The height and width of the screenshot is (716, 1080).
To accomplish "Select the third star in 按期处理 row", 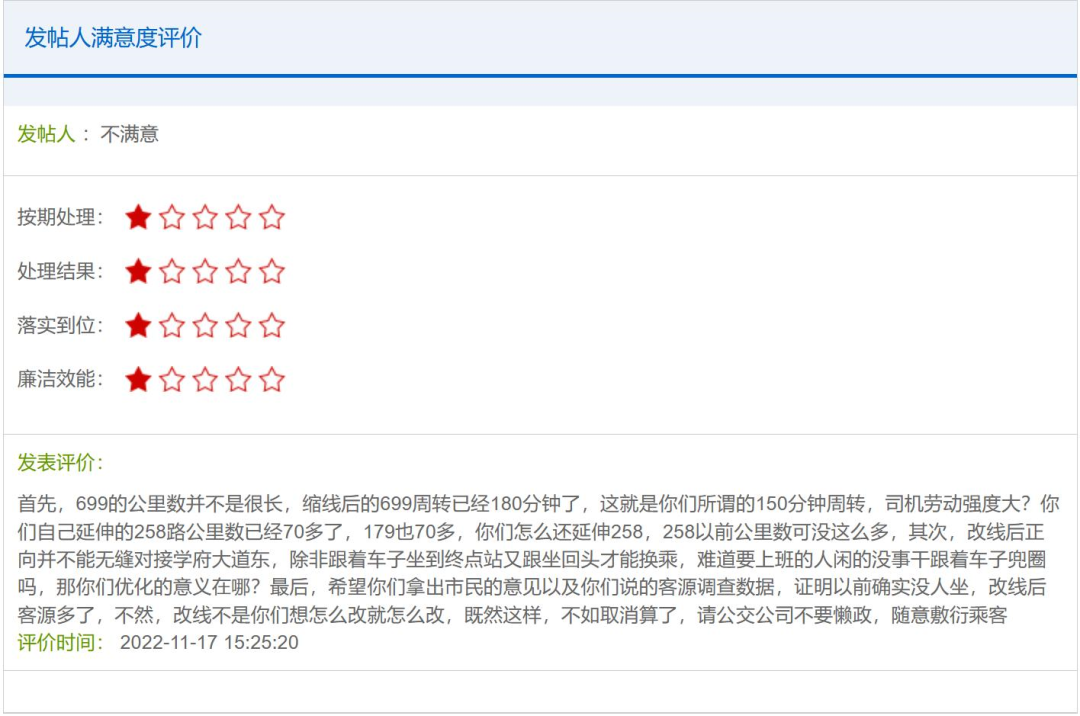I will tap(205, 218).
